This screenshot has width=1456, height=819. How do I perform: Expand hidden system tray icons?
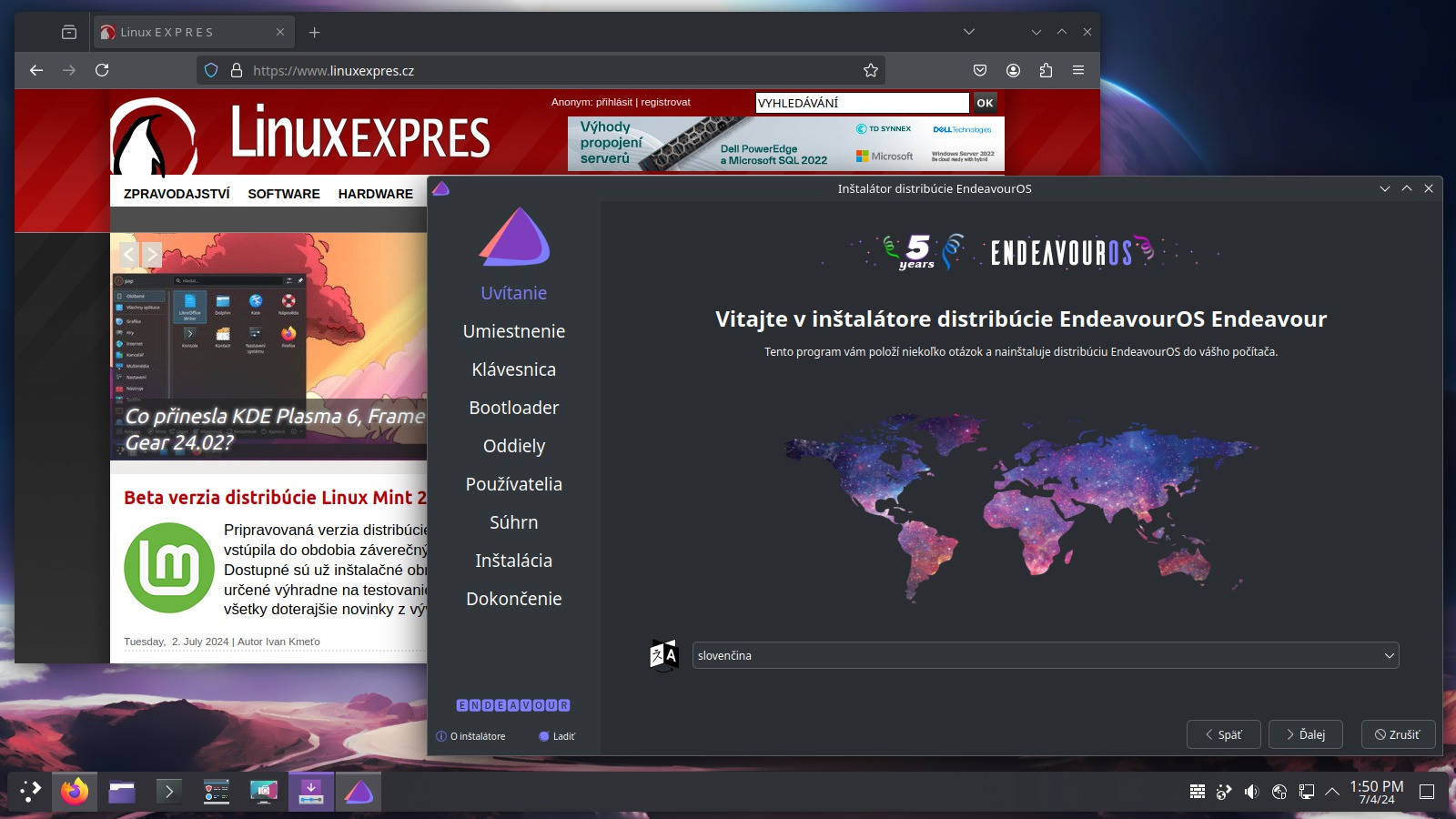(x=1332, y=792)
